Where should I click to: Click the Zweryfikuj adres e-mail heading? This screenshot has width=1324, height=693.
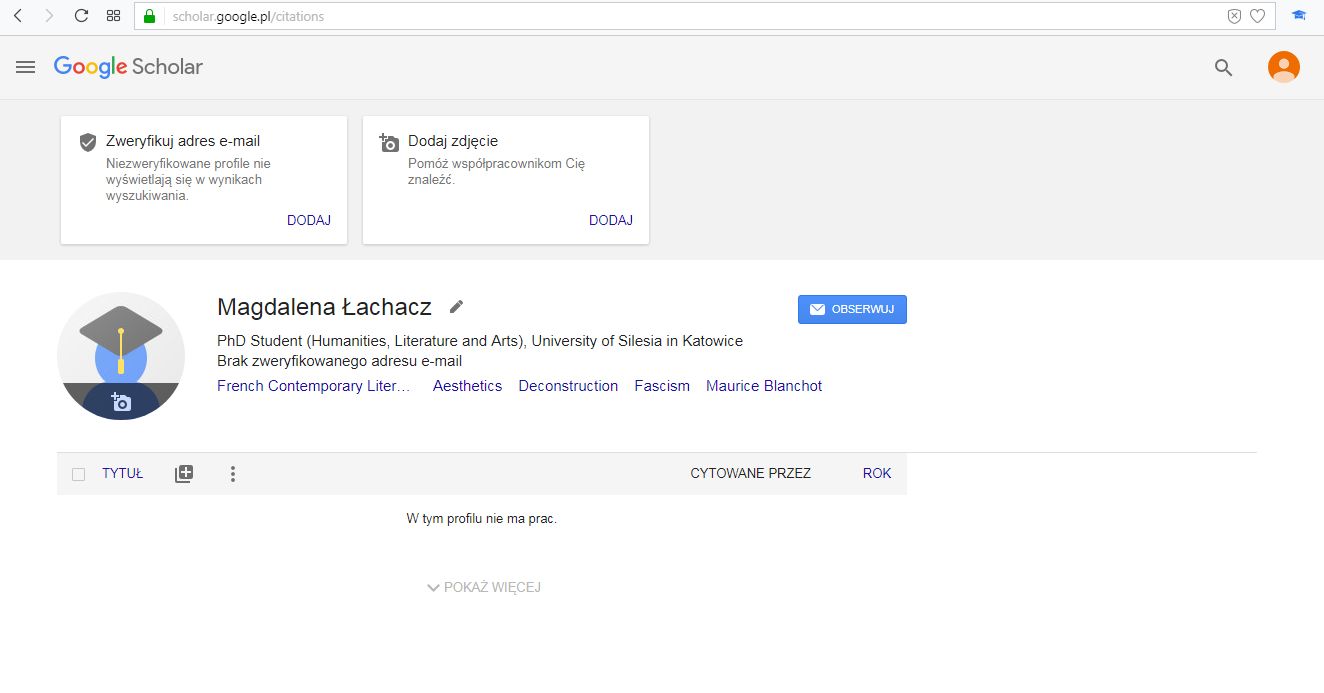[183, 141]
